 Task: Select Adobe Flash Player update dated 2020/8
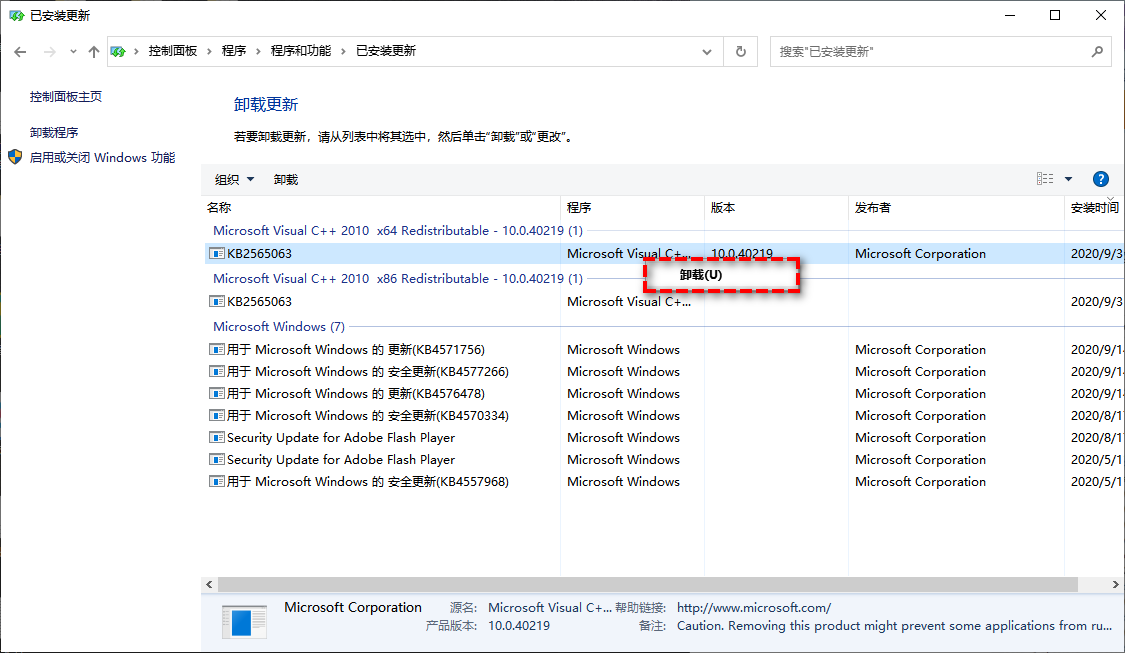click(x=664, y=438)
